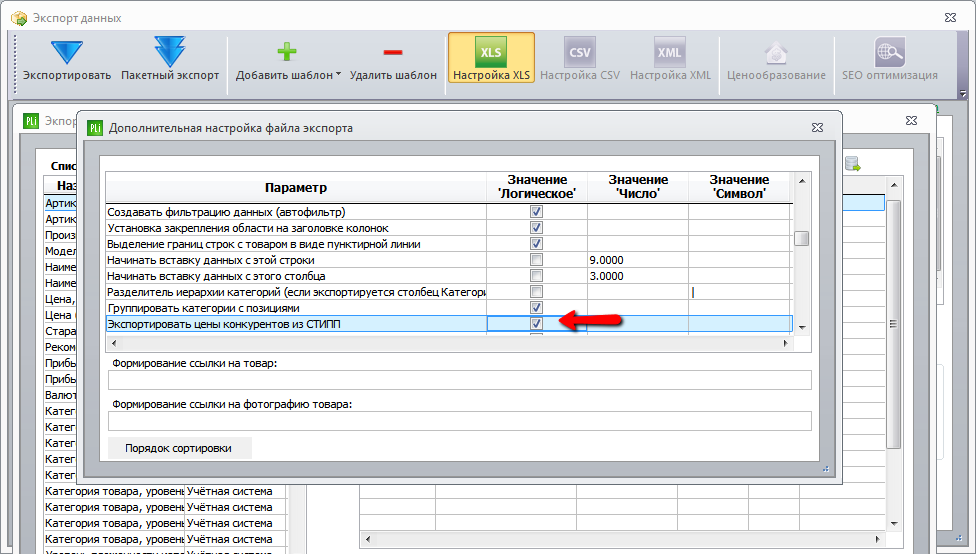Click the green plus Добавить шаблон icon
Image resolution: width=976 pixels, height=554 pixels.
point(286,52)
